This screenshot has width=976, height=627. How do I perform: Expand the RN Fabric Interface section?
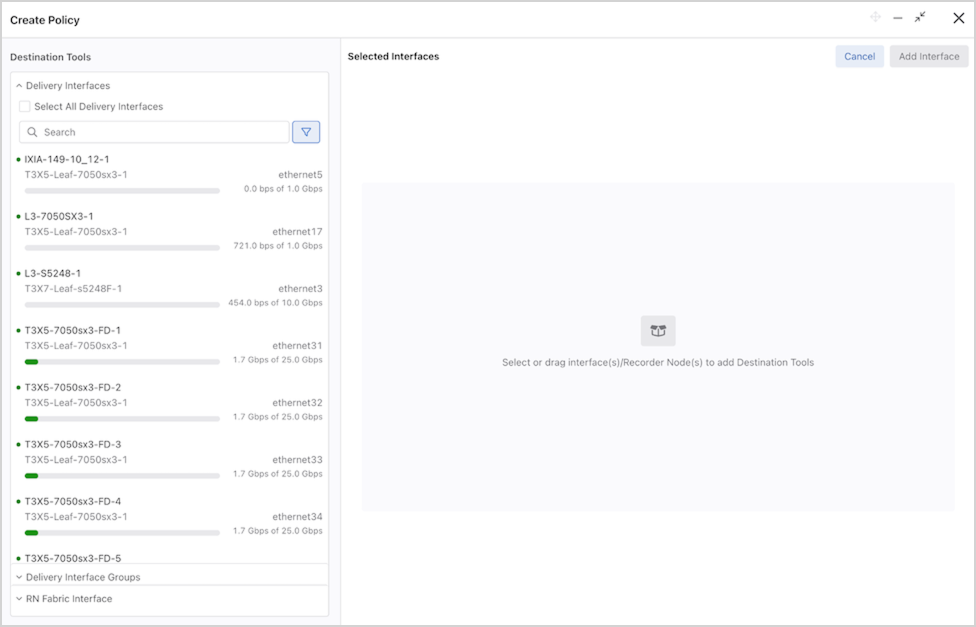click(19, 599)
